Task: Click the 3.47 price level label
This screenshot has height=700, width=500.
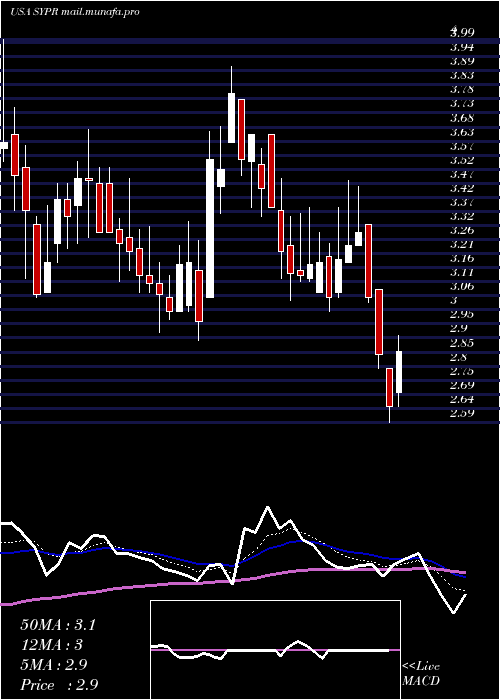Action: (462, 174)
